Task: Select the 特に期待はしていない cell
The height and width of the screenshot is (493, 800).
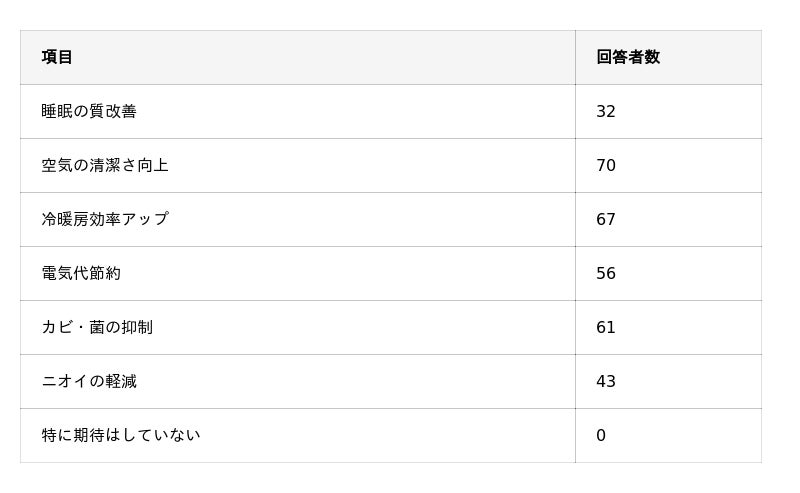Action: (297, 435)
